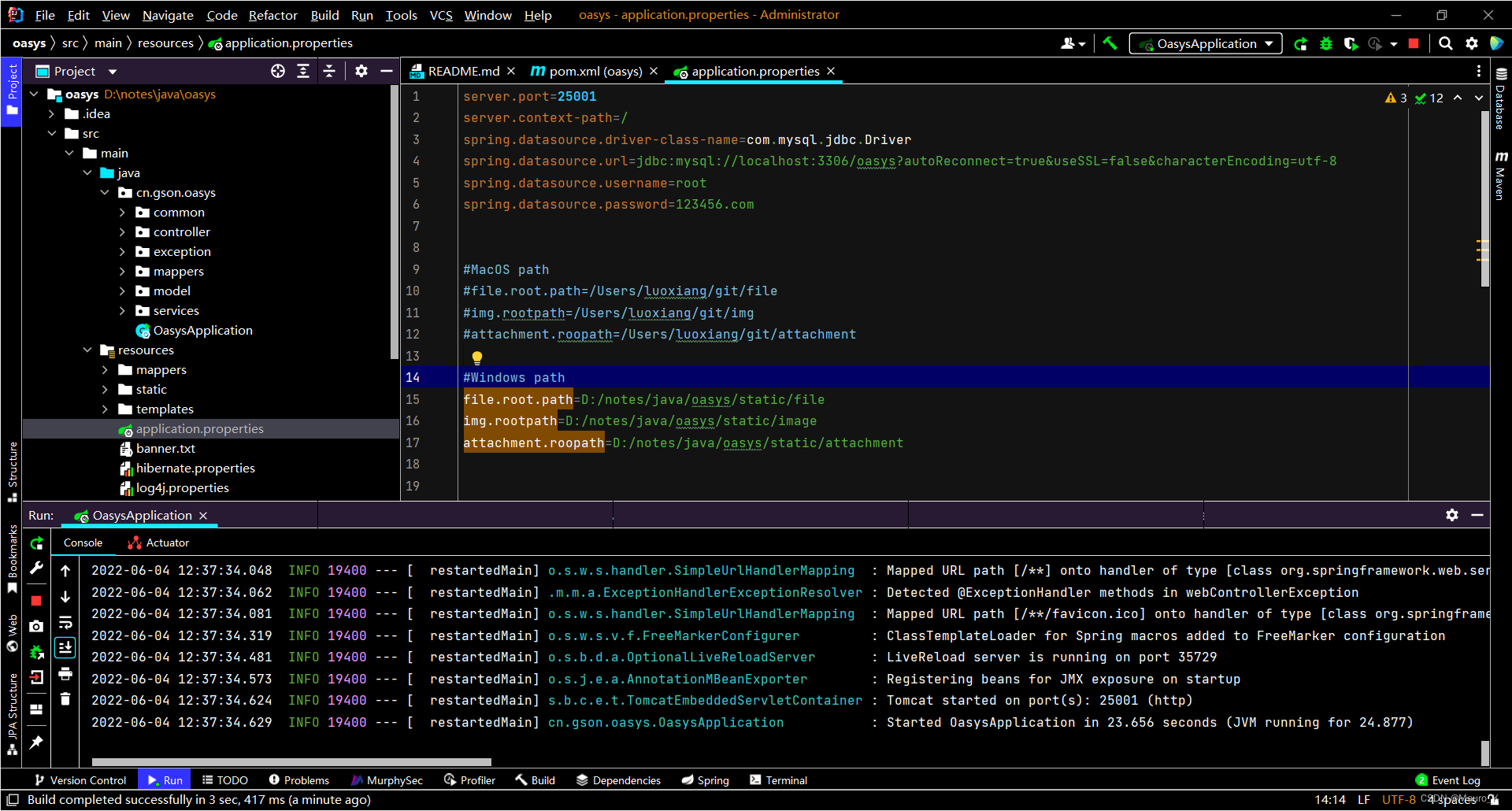Screen dimensions: 1512x811
Task: Open the Refactor menu
Action: (272, 15)
